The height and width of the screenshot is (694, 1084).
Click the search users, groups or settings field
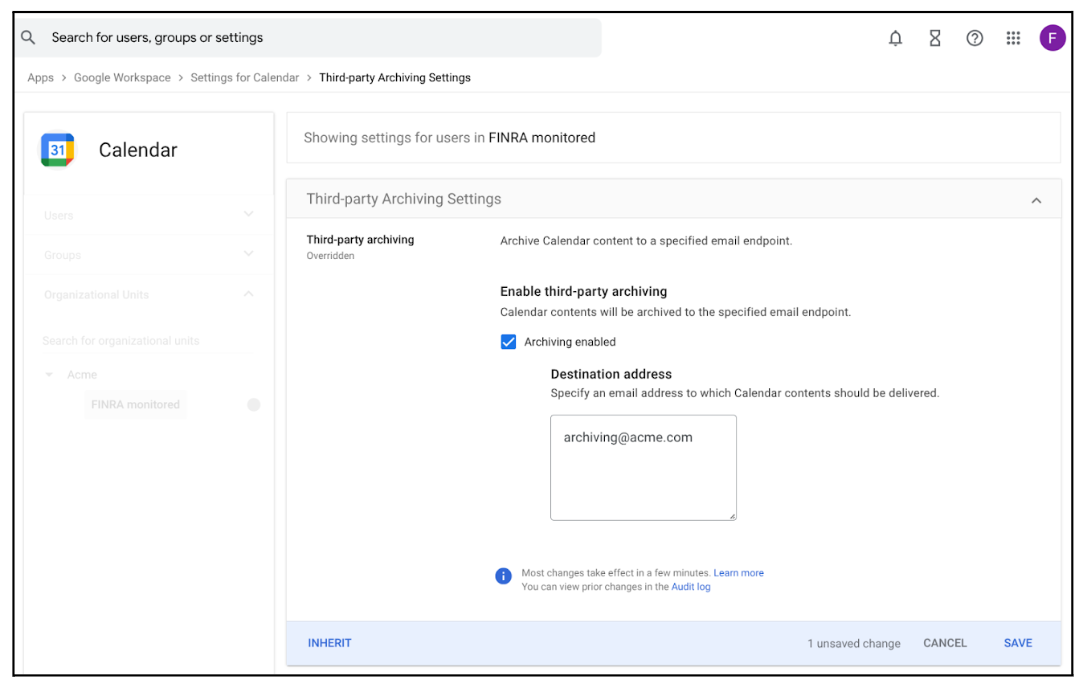(308, 37)
